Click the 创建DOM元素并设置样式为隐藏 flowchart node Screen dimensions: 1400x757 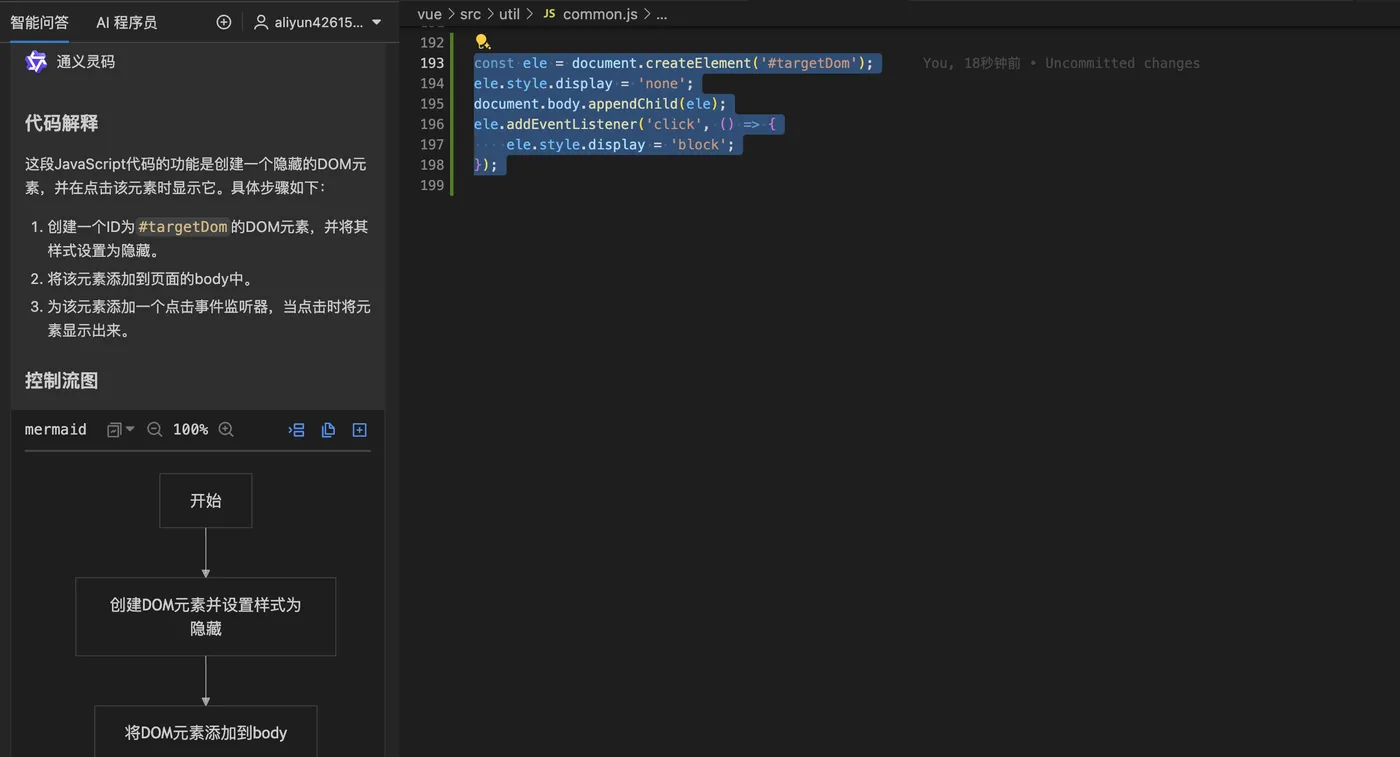(206, 617)
